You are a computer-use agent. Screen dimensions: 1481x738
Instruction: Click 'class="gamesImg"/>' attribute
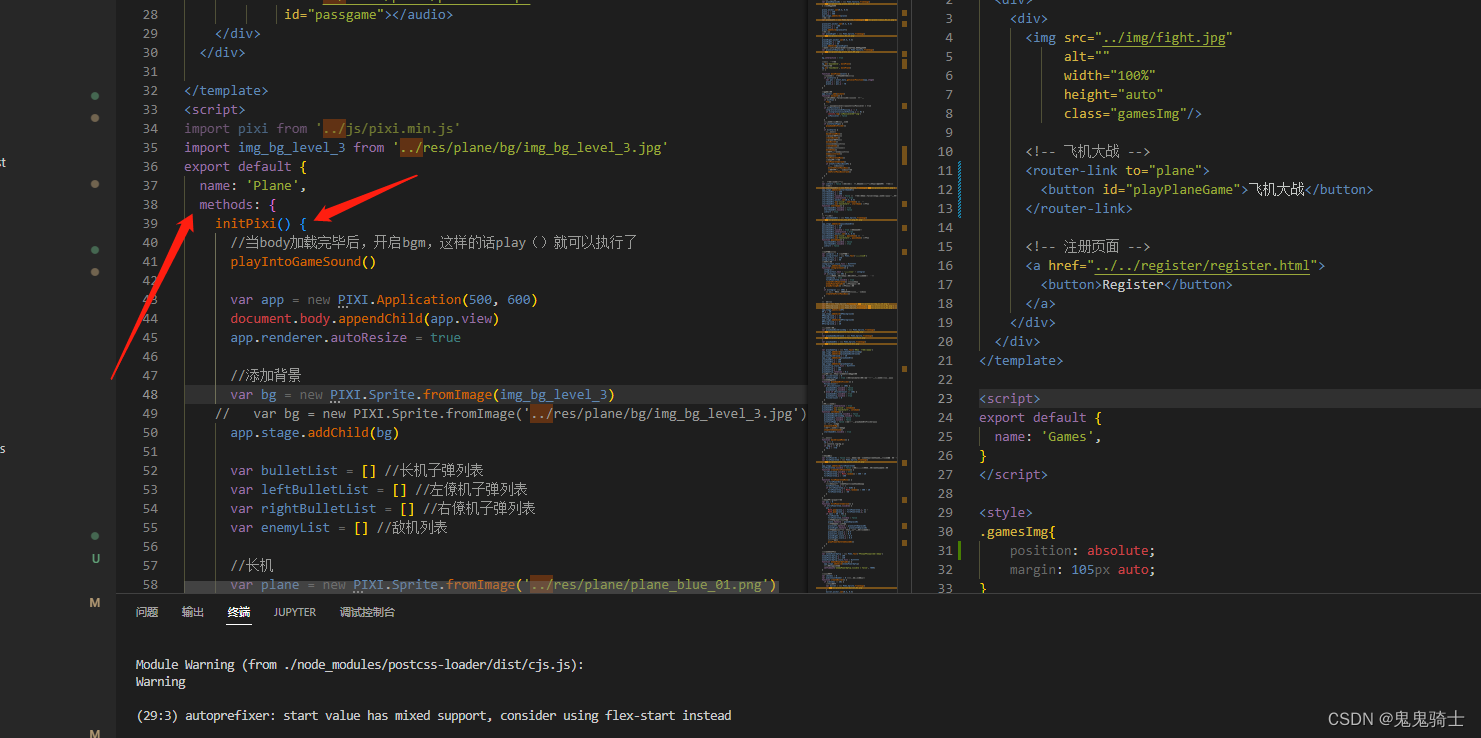(x=1133, y=114)
